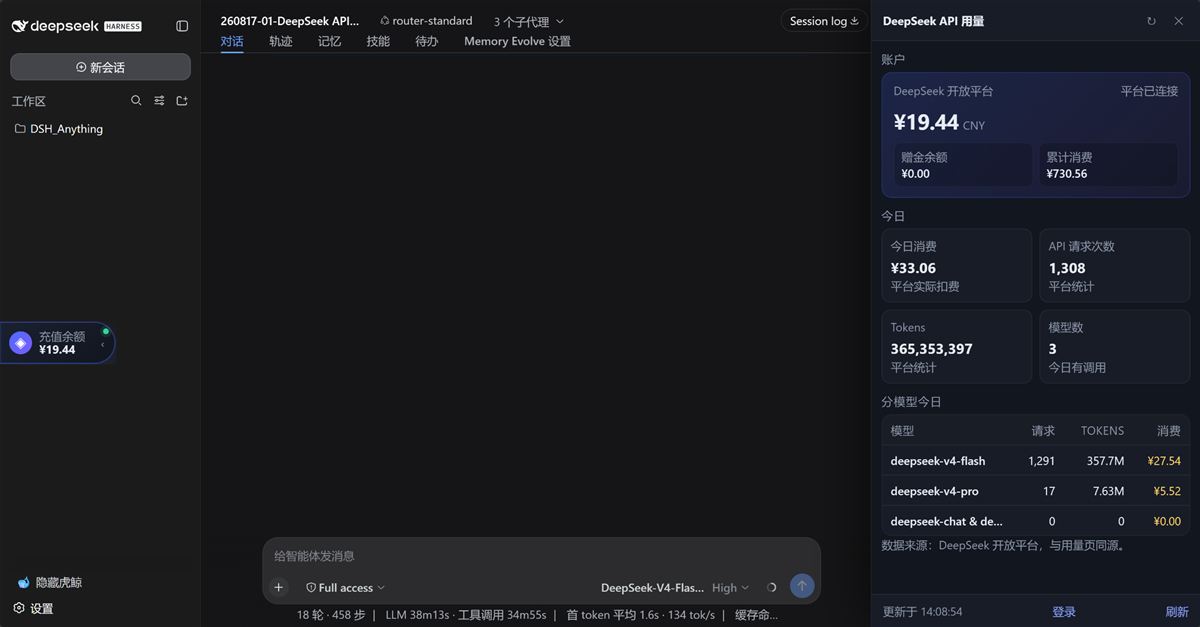Switch to the 对话 tab

232,41
